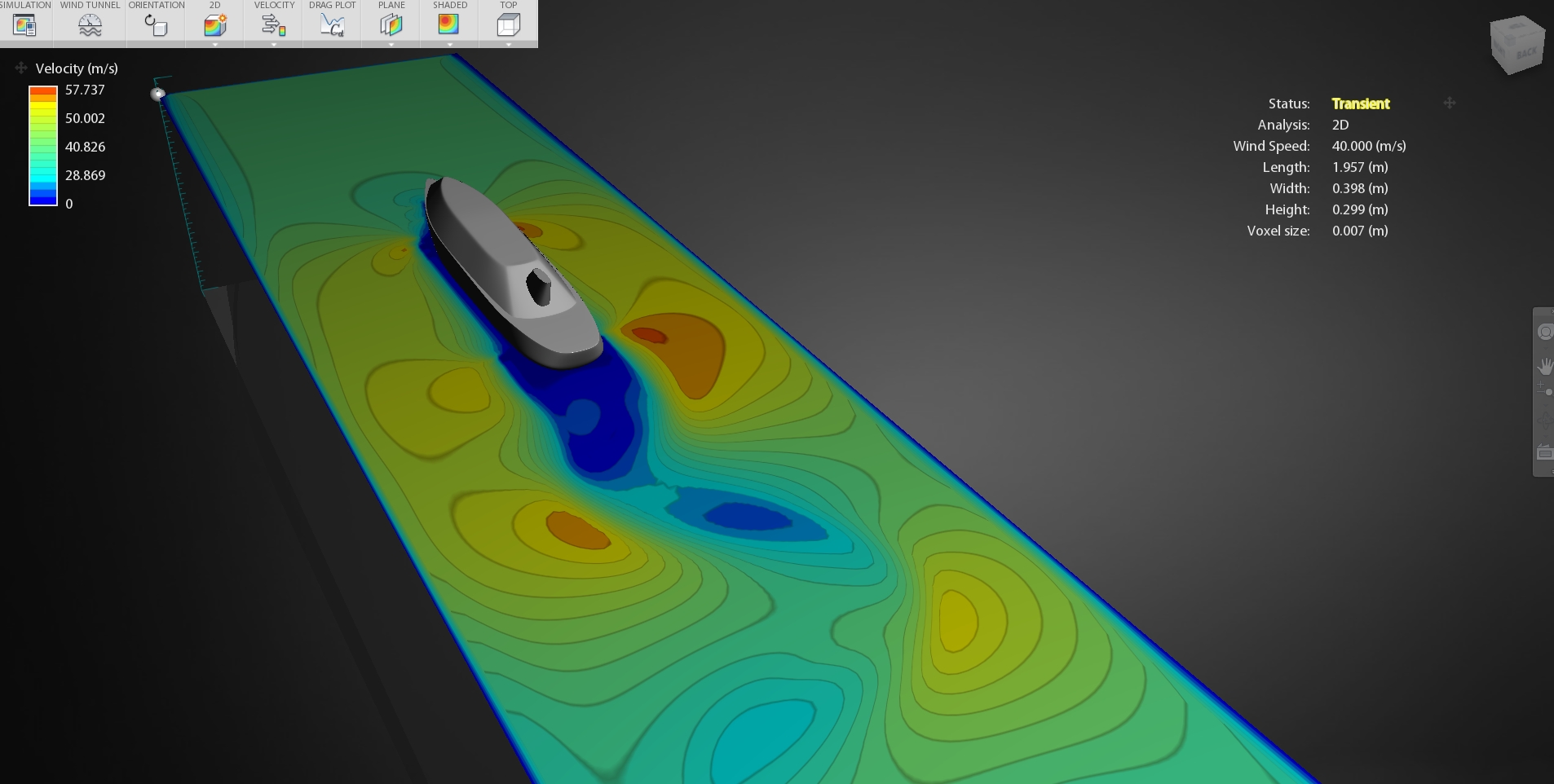The height and width of the screenshot is (784, 1554).
Task: Expand the dropdown arrow under Top
Action: click(x=509, y=44)
